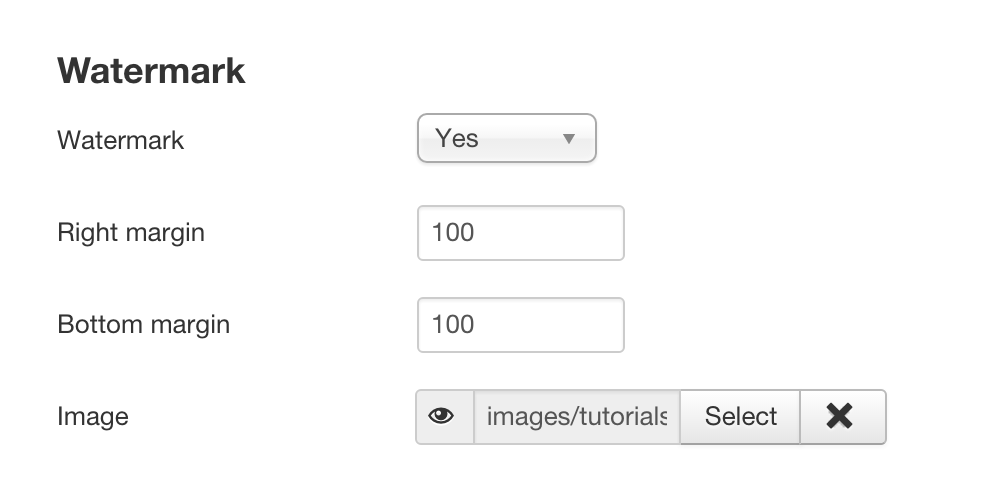
Task: Place cursor in Right margin 100 value
Action: pyautogui.click(x=453, y=232)
